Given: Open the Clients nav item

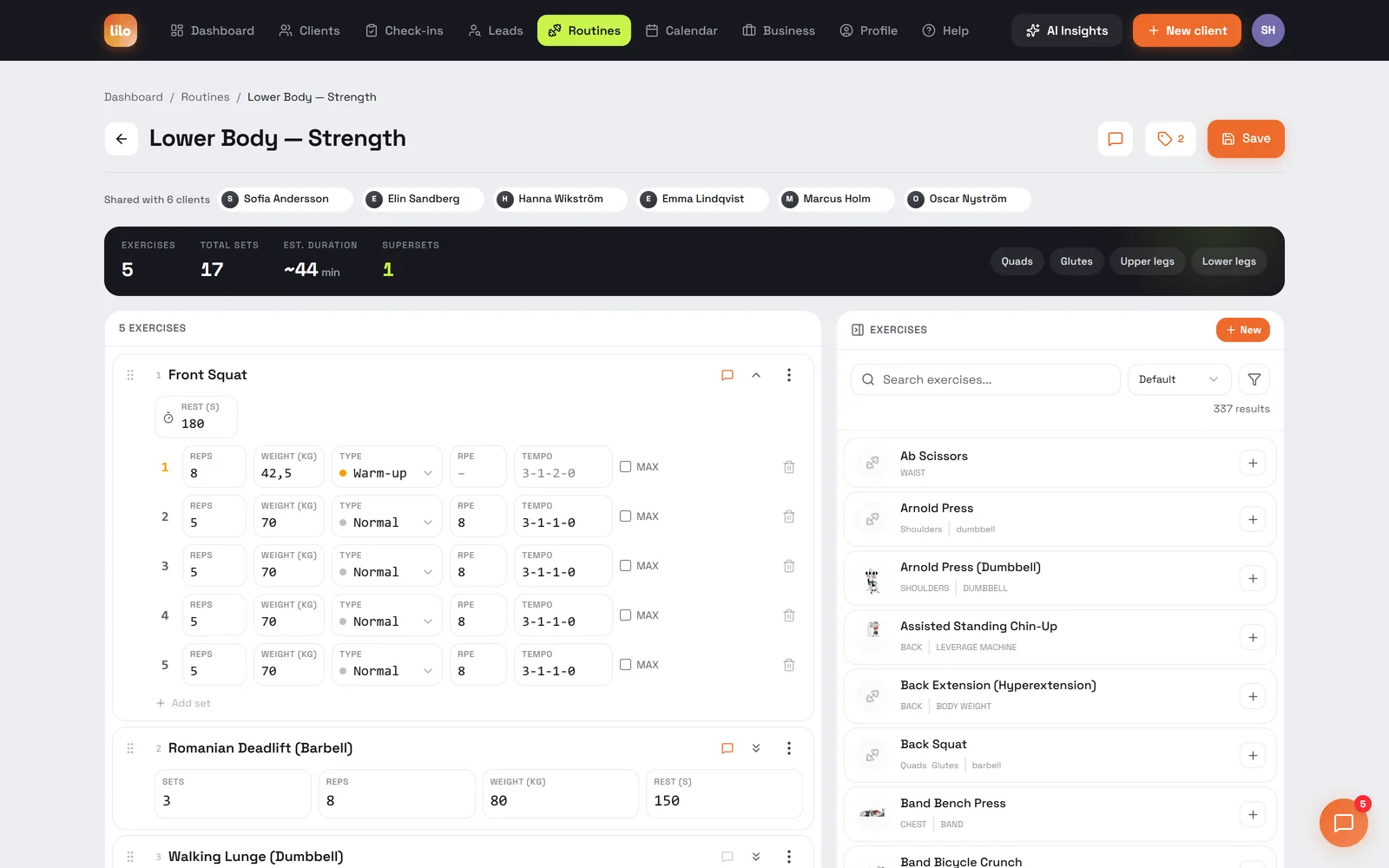Looking at the screenshot, I should point(310,30).
